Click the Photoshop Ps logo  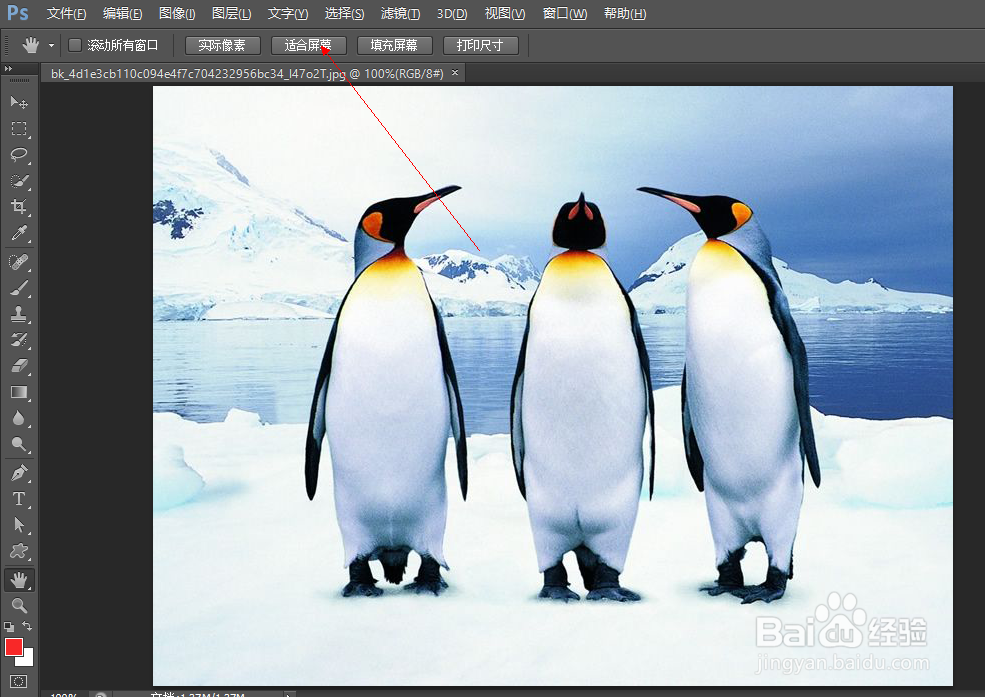(x=18, y=13)
